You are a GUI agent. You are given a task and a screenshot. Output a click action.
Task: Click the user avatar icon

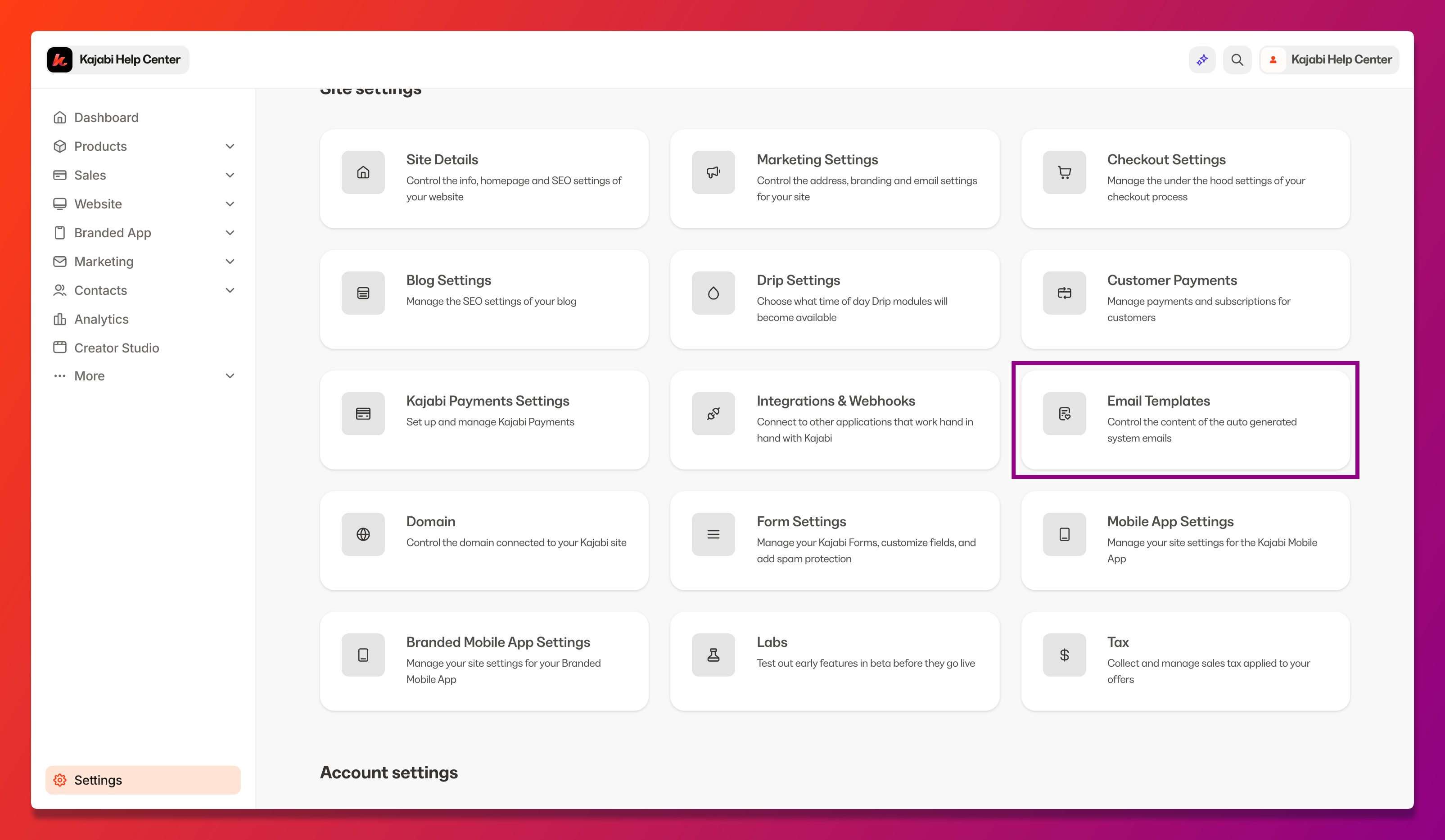coord(1273,59)
